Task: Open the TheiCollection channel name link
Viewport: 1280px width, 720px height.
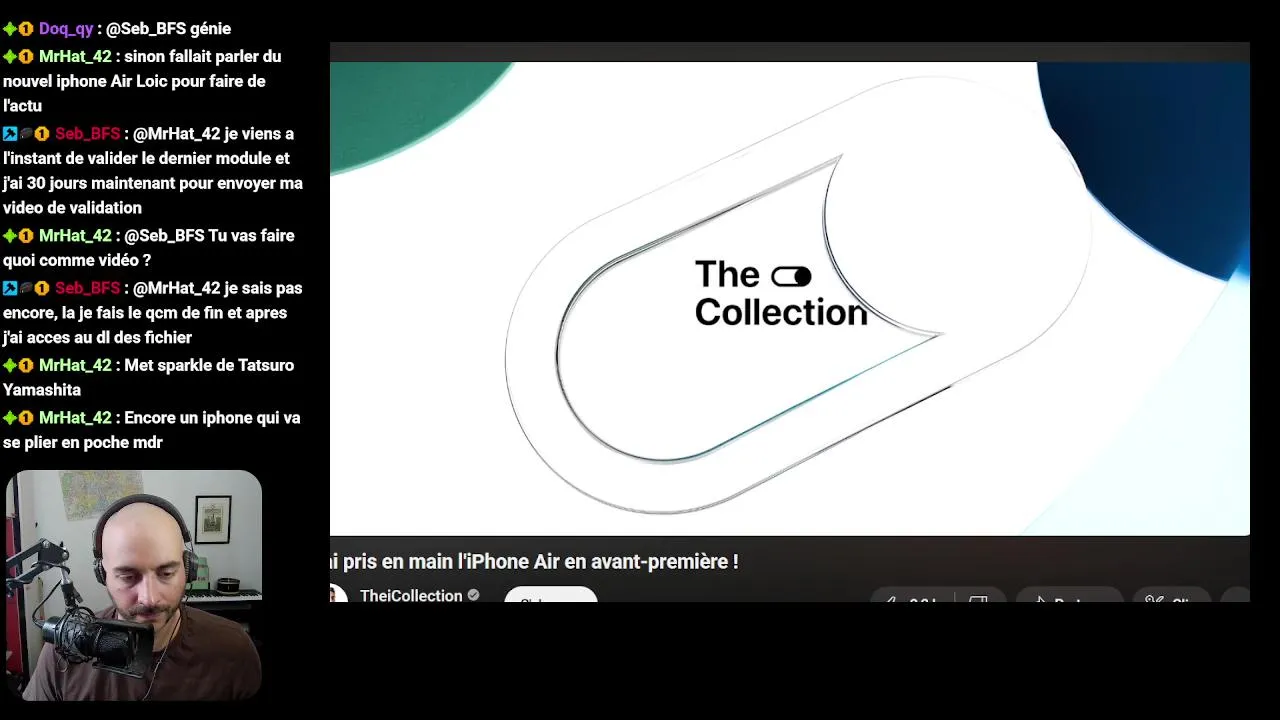Action: (411, 596)
